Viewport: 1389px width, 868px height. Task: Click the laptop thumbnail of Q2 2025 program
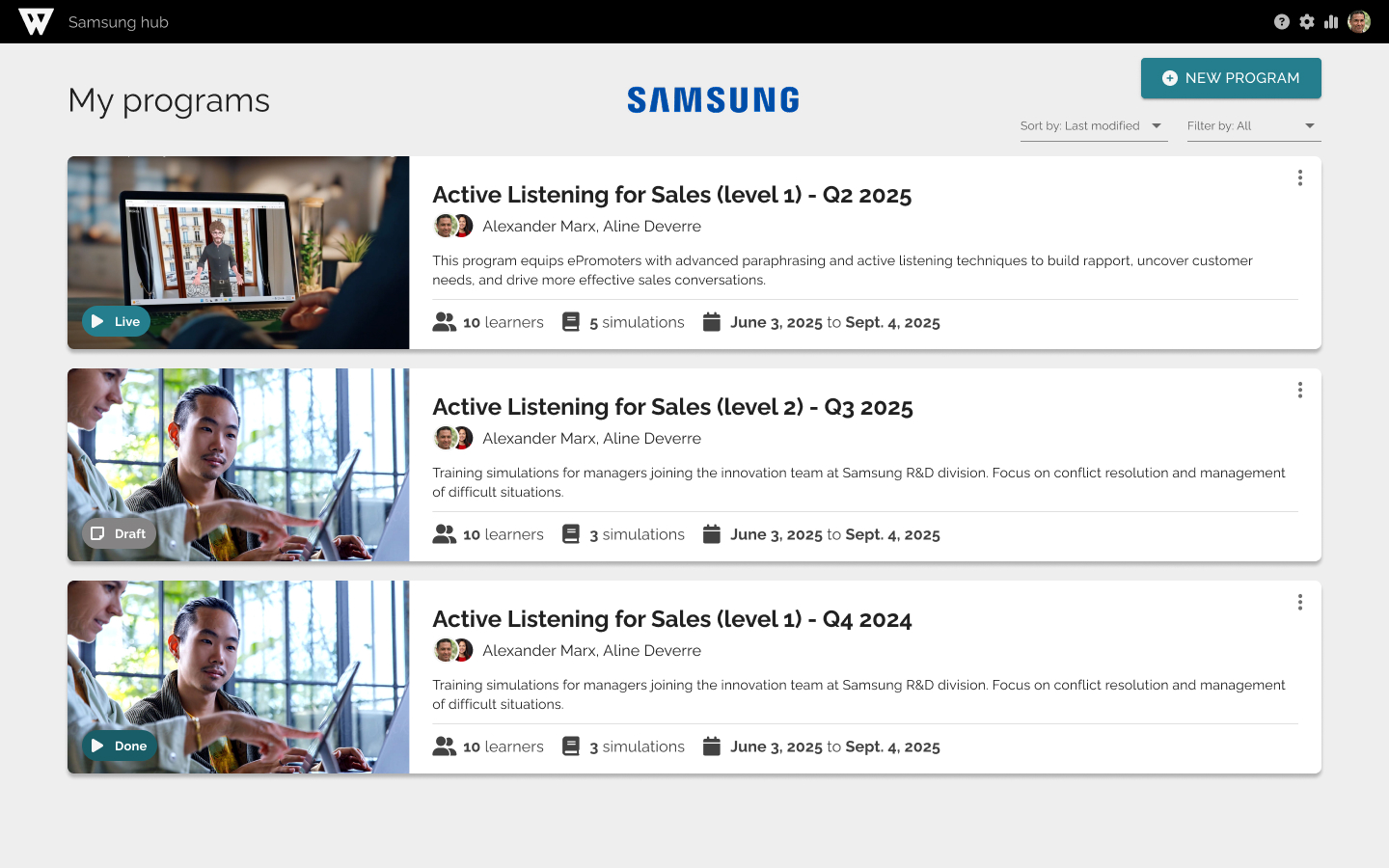tap(238, 253)
